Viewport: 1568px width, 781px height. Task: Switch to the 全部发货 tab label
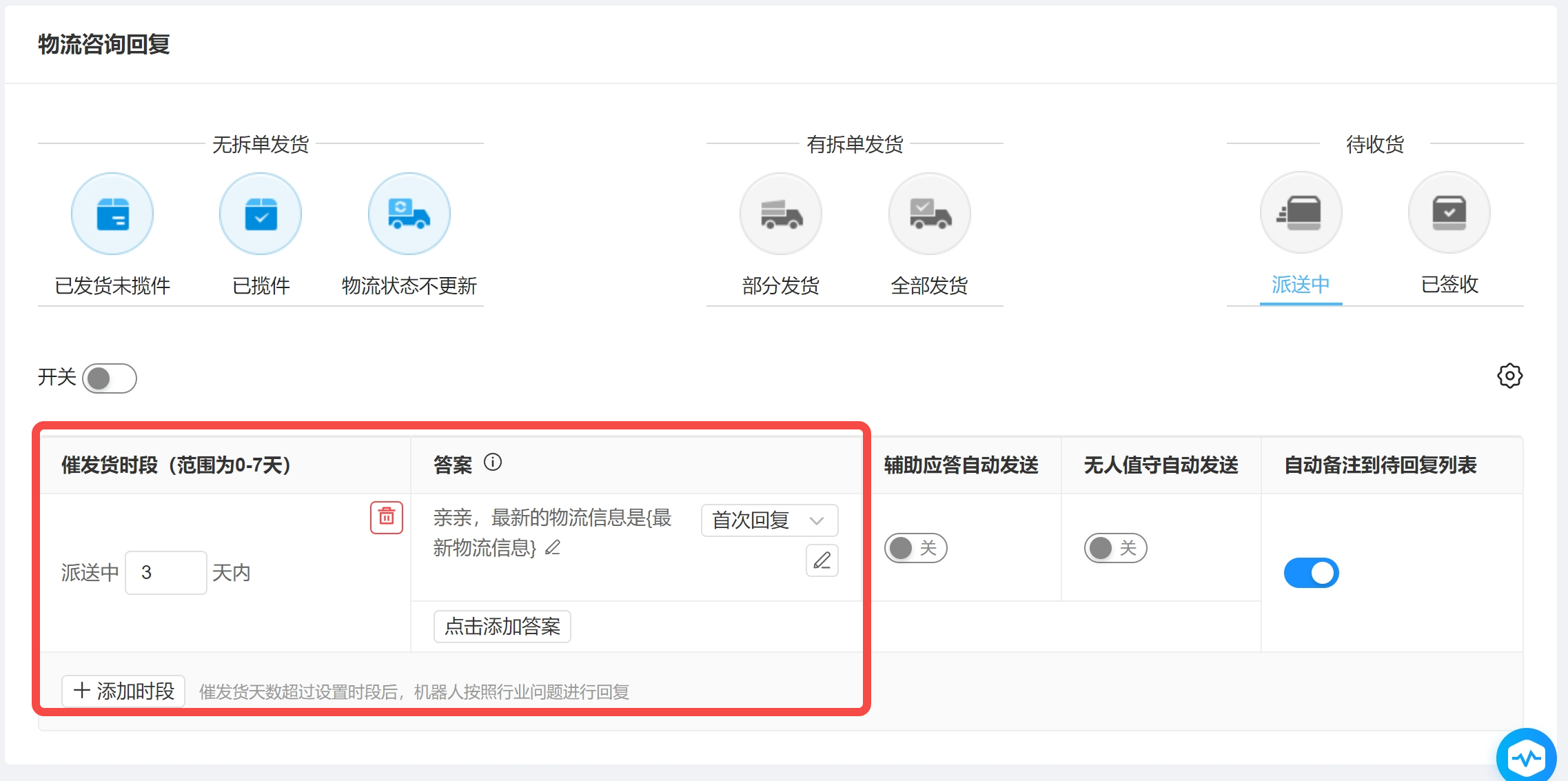[x=930, y=285]
